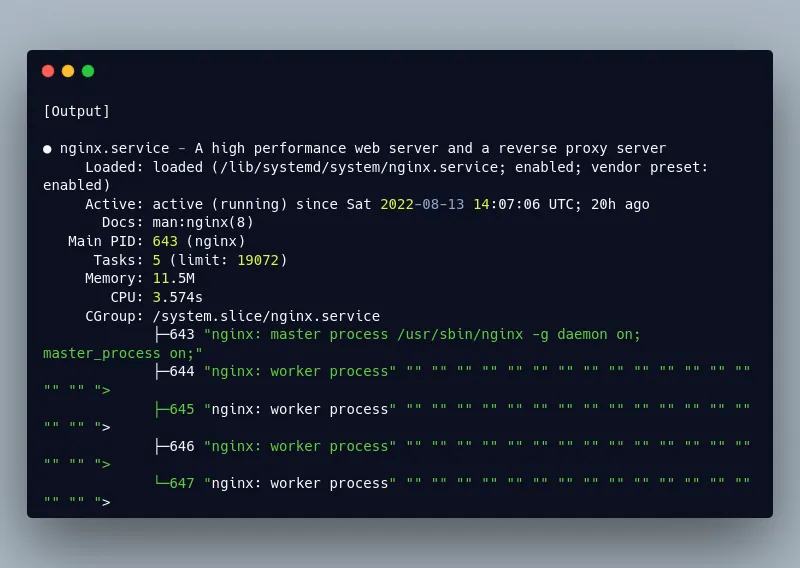
Task: Click the white status dot before nginx.service
Action: pos(47,149)
